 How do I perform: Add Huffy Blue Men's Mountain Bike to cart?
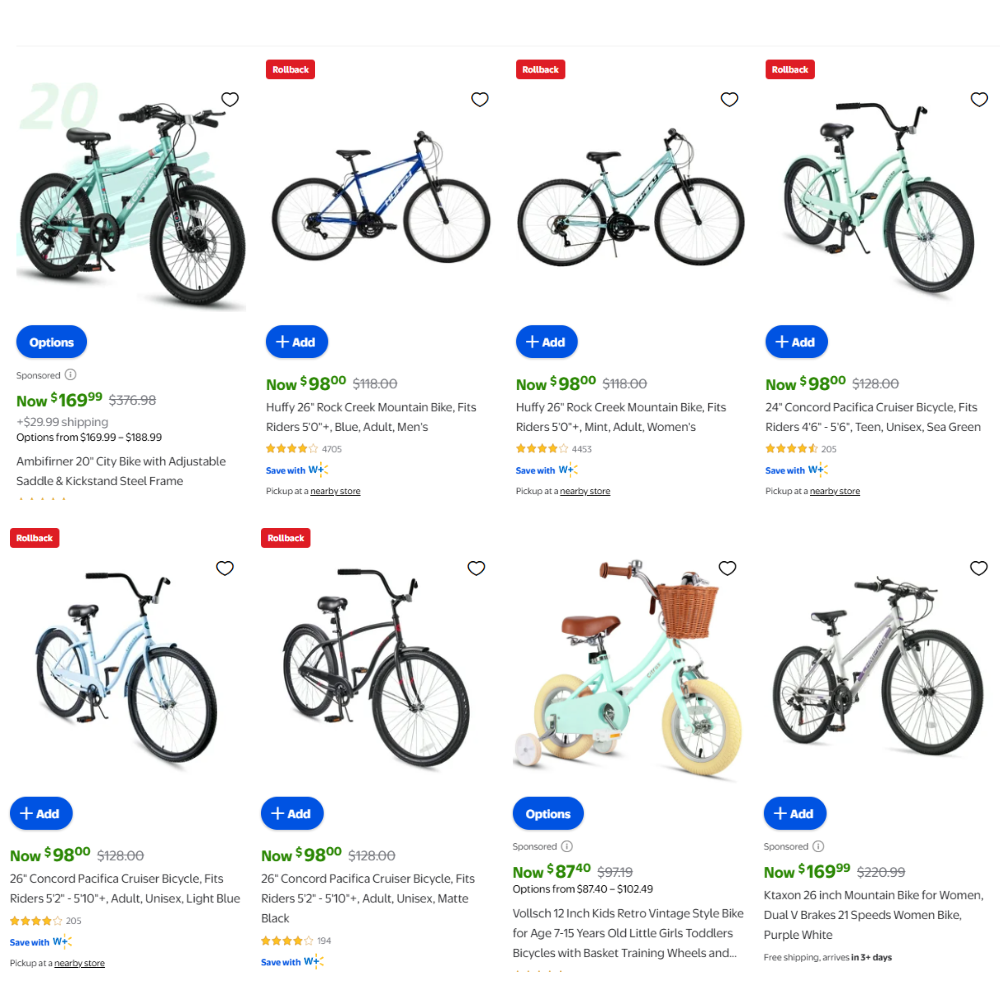[297, 342]
